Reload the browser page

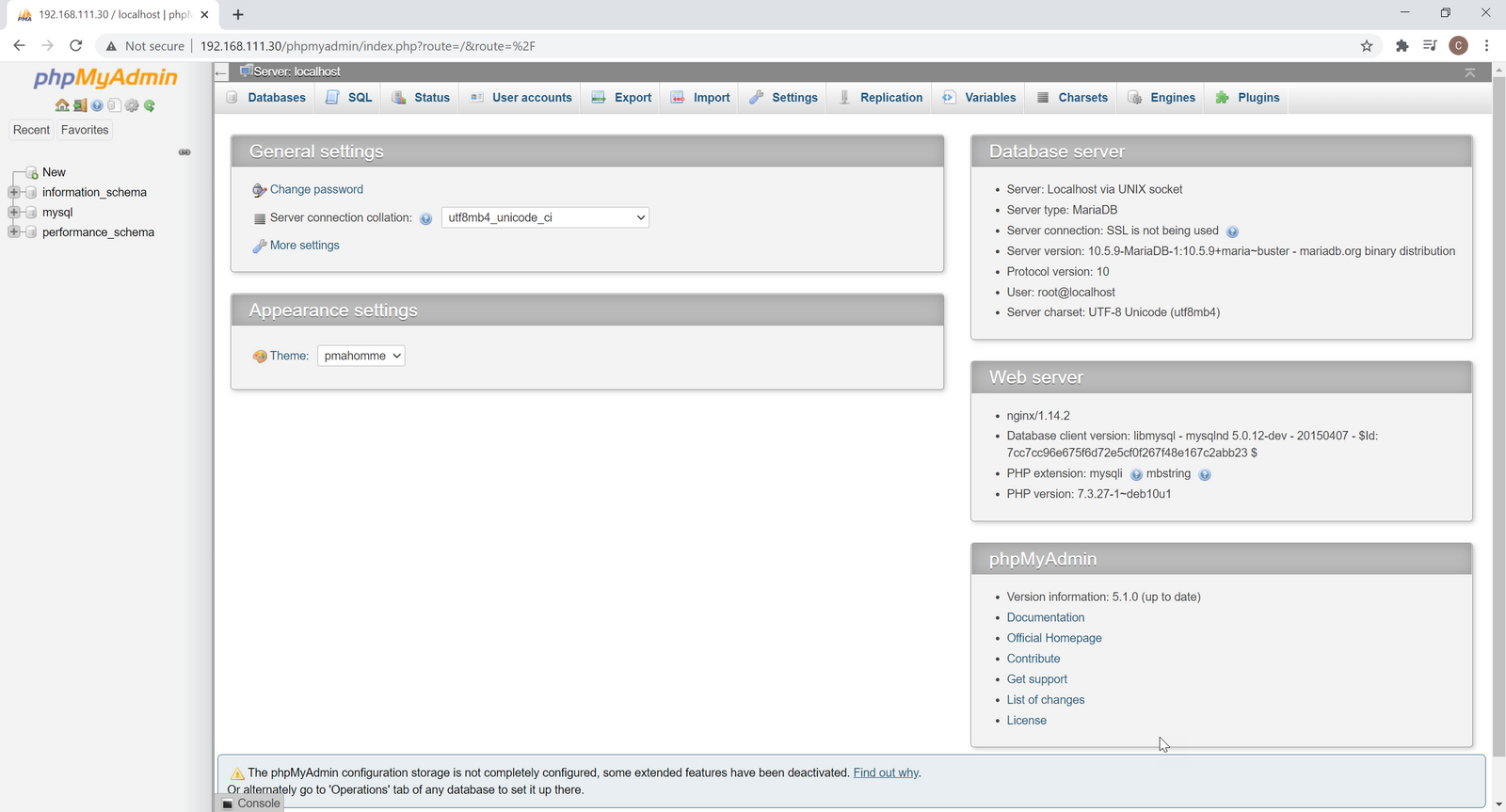[76, 45]
